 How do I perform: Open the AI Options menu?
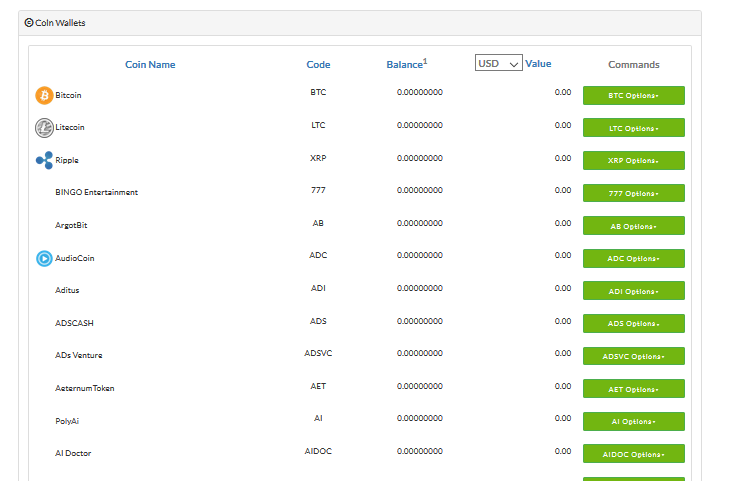(x=633, y=421)
